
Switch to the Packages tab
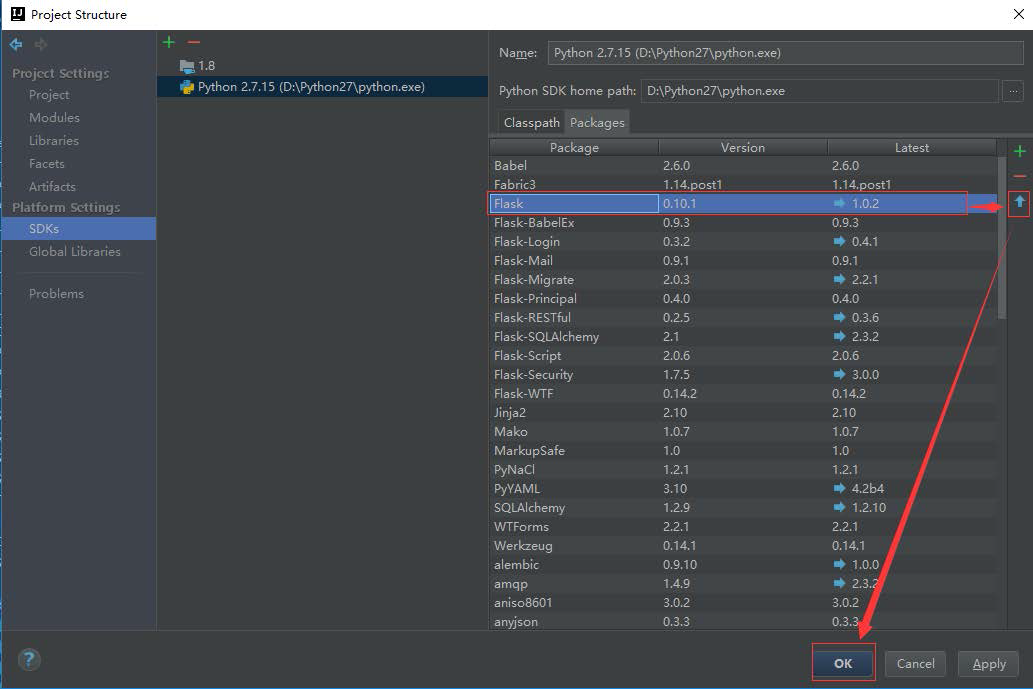pyautogui.click(x=597, y=123)
